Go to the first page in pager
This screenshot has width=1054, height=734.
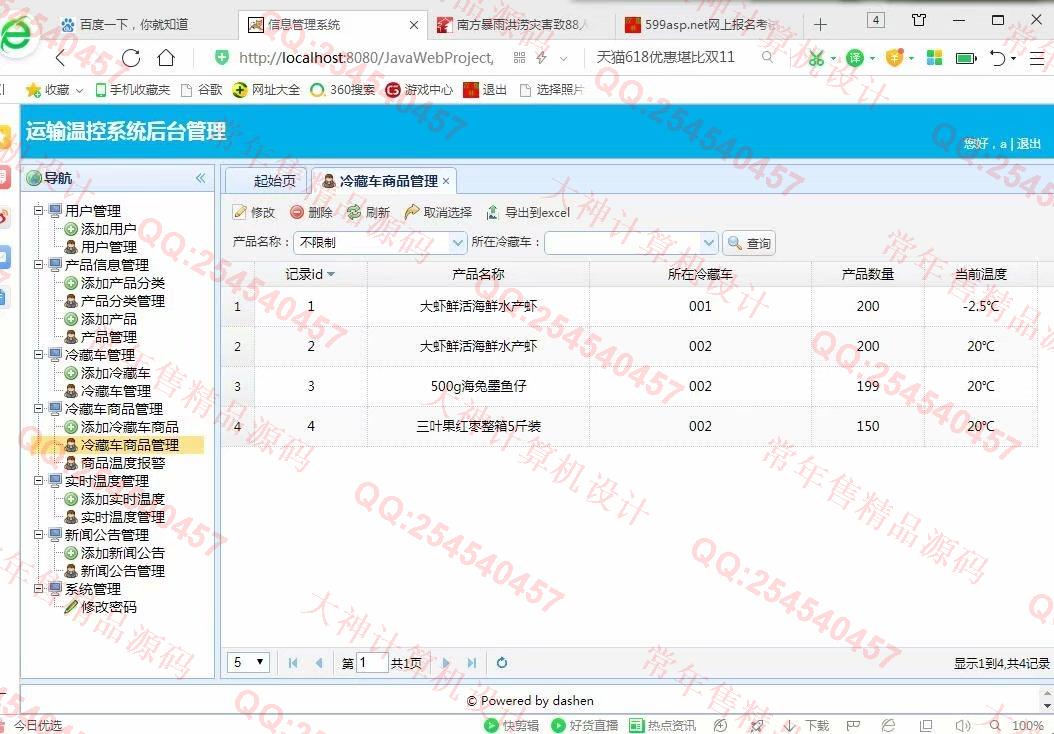[292, 663]
